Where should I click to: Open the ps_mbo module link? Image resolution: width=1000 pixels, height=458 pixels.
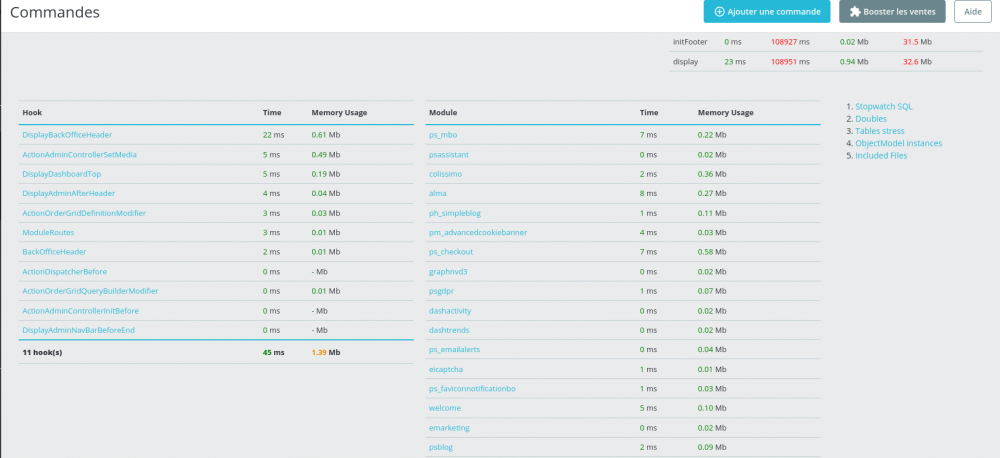[443, 135]
